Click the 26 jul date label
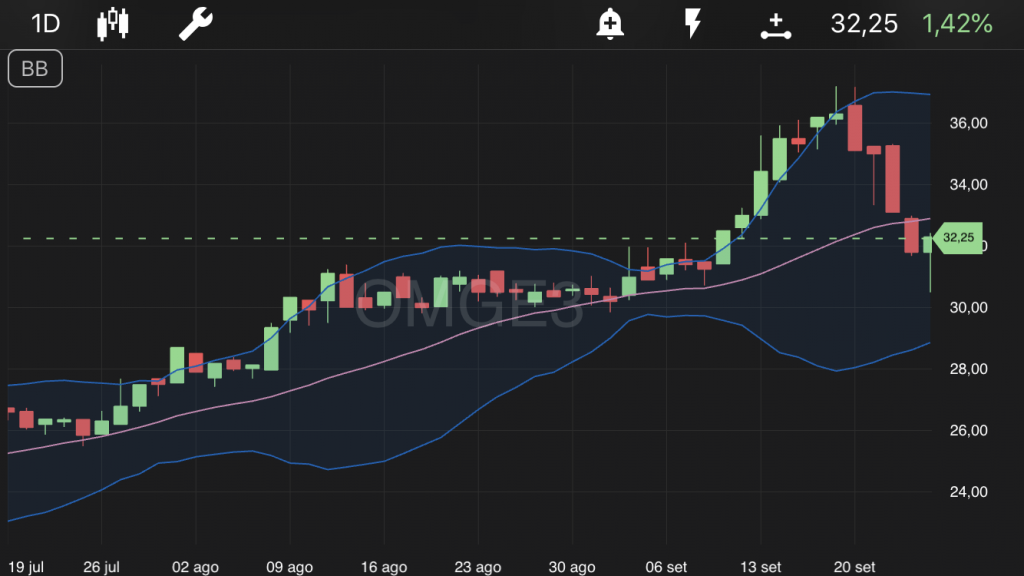 101,567
